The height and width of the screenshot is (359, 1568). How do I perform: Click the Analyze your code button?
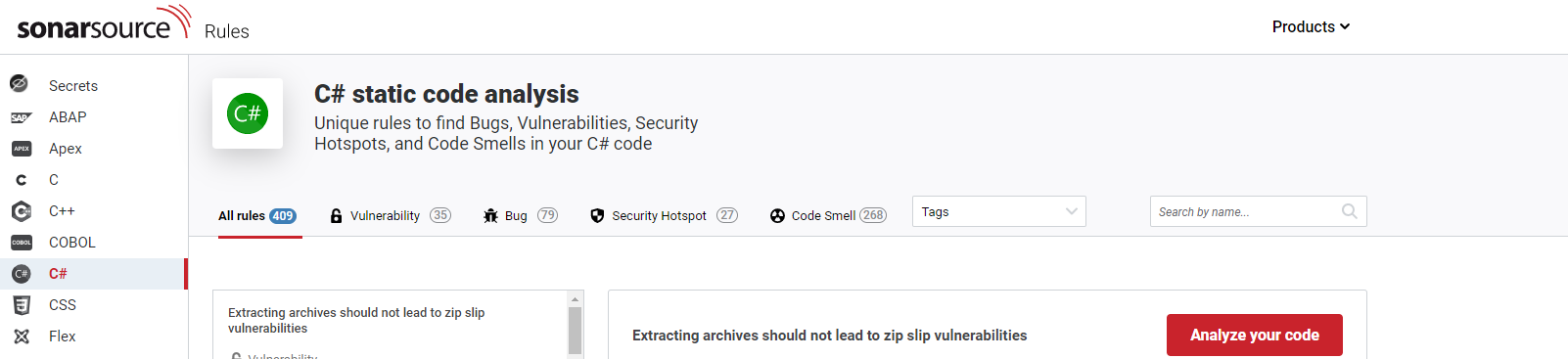[1255, 335]
